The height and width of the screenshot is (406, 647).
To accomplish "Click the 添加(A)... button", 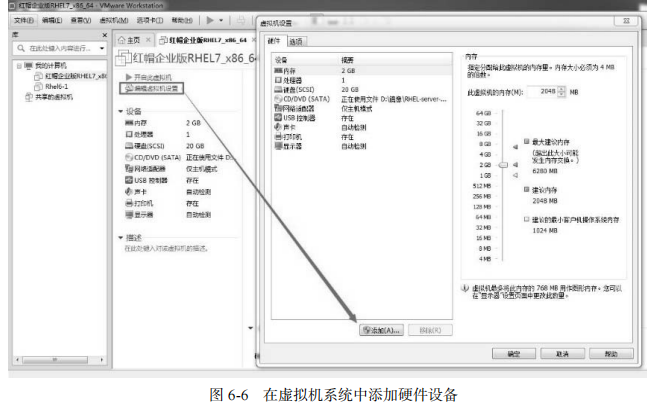I will coord(381,330).
